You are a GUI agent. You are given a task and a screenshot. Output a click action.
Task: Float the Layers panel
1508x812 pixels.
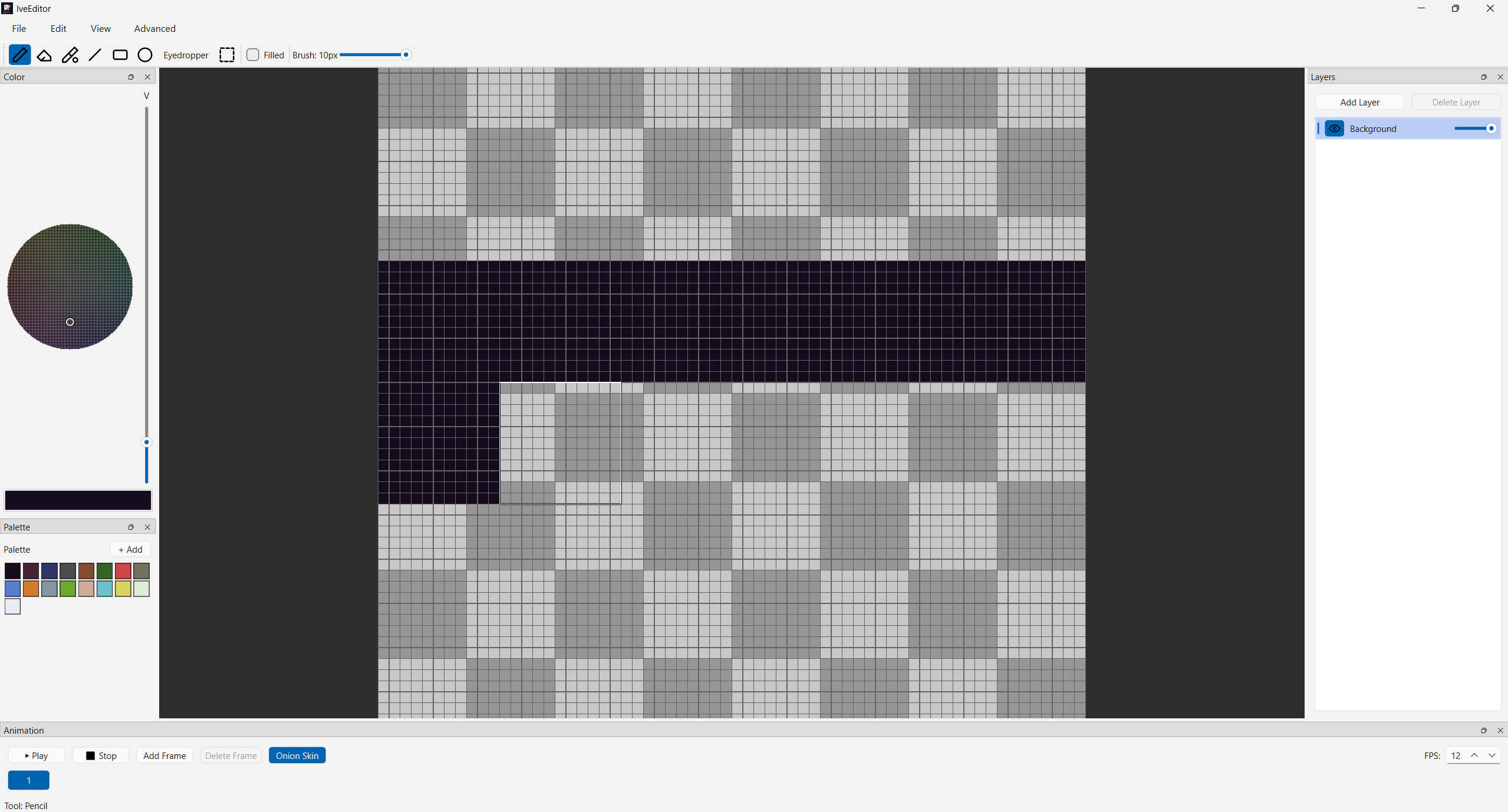coord(1484,77)
